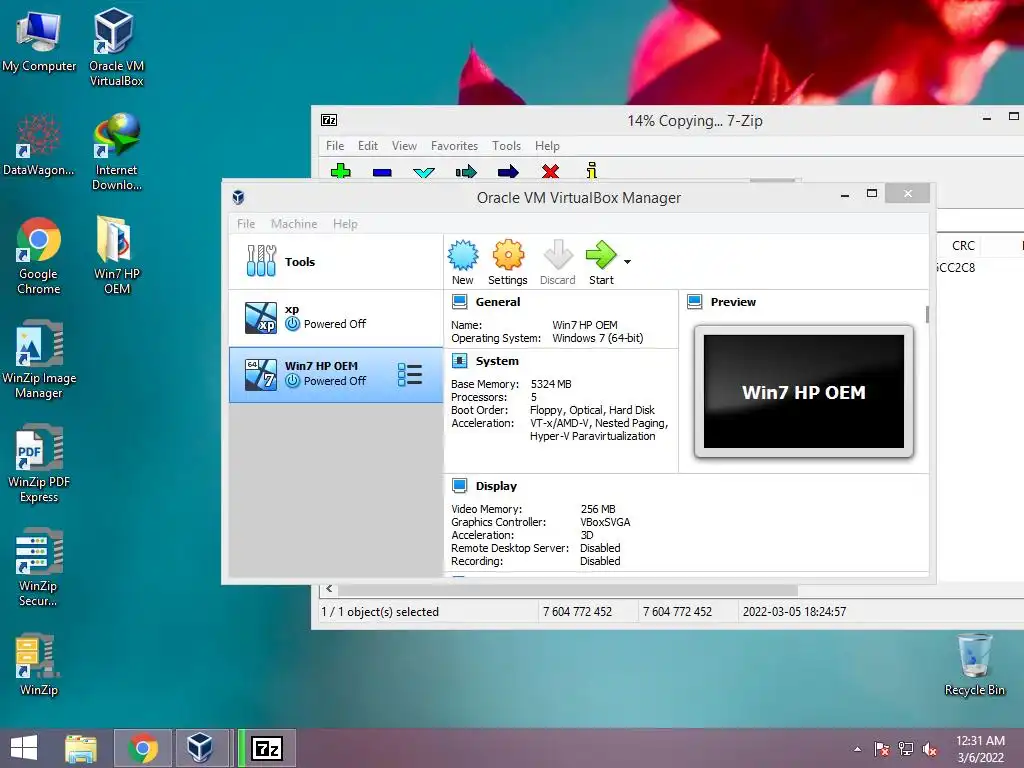Open the 7-Zip File menu
1024x768 pixels.
click(335, 146)
